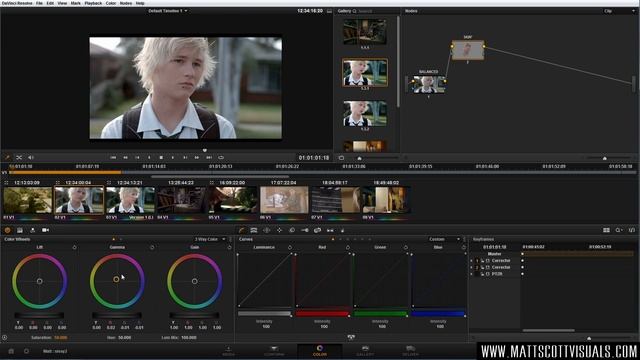The height and width of the screenshot is (360, 640).
Task: Select the color picker tool under the viewer
Action: pos(7,157)
